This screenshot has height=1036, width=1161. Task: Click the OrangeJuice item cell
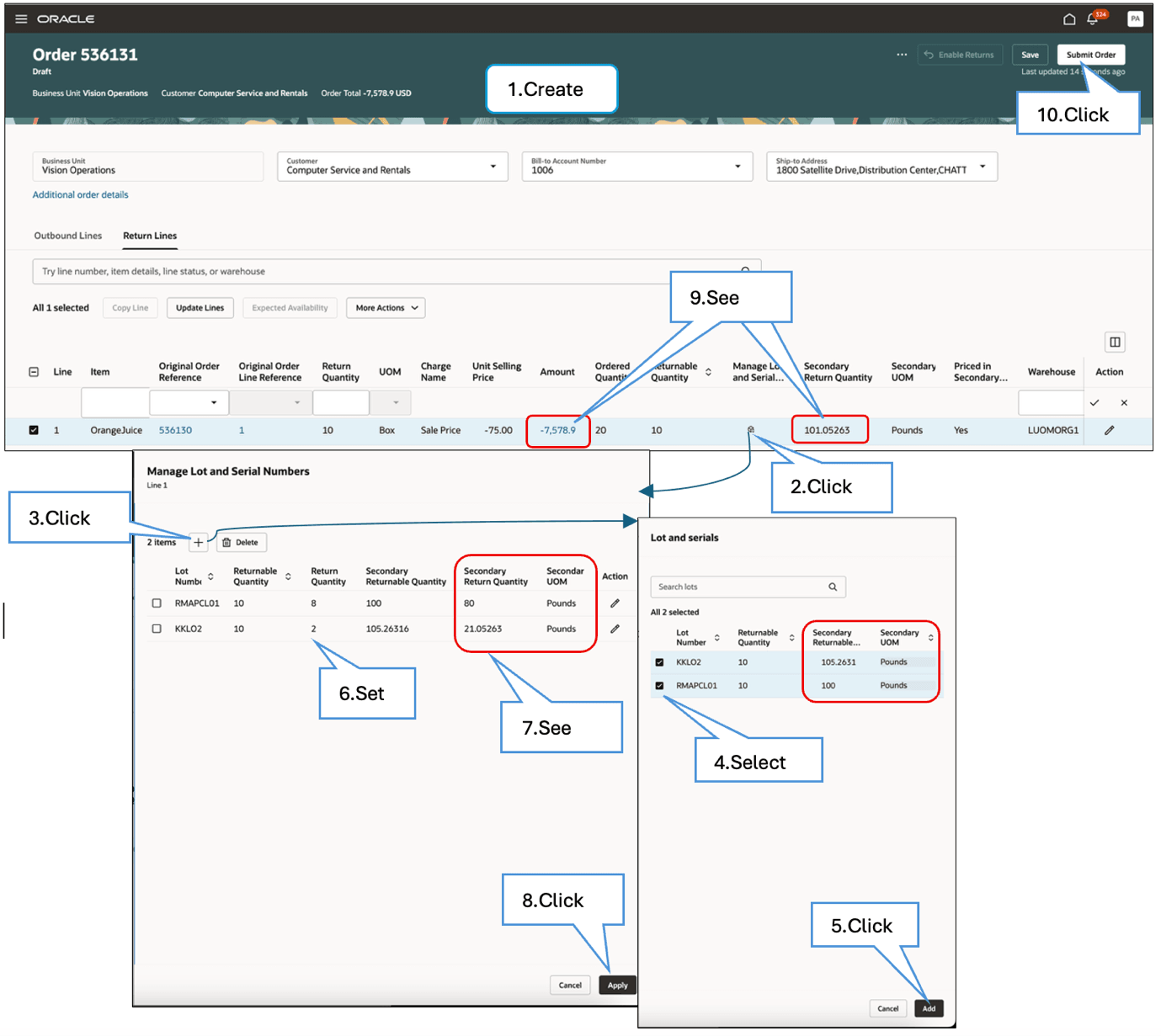[x=116, y=430]
